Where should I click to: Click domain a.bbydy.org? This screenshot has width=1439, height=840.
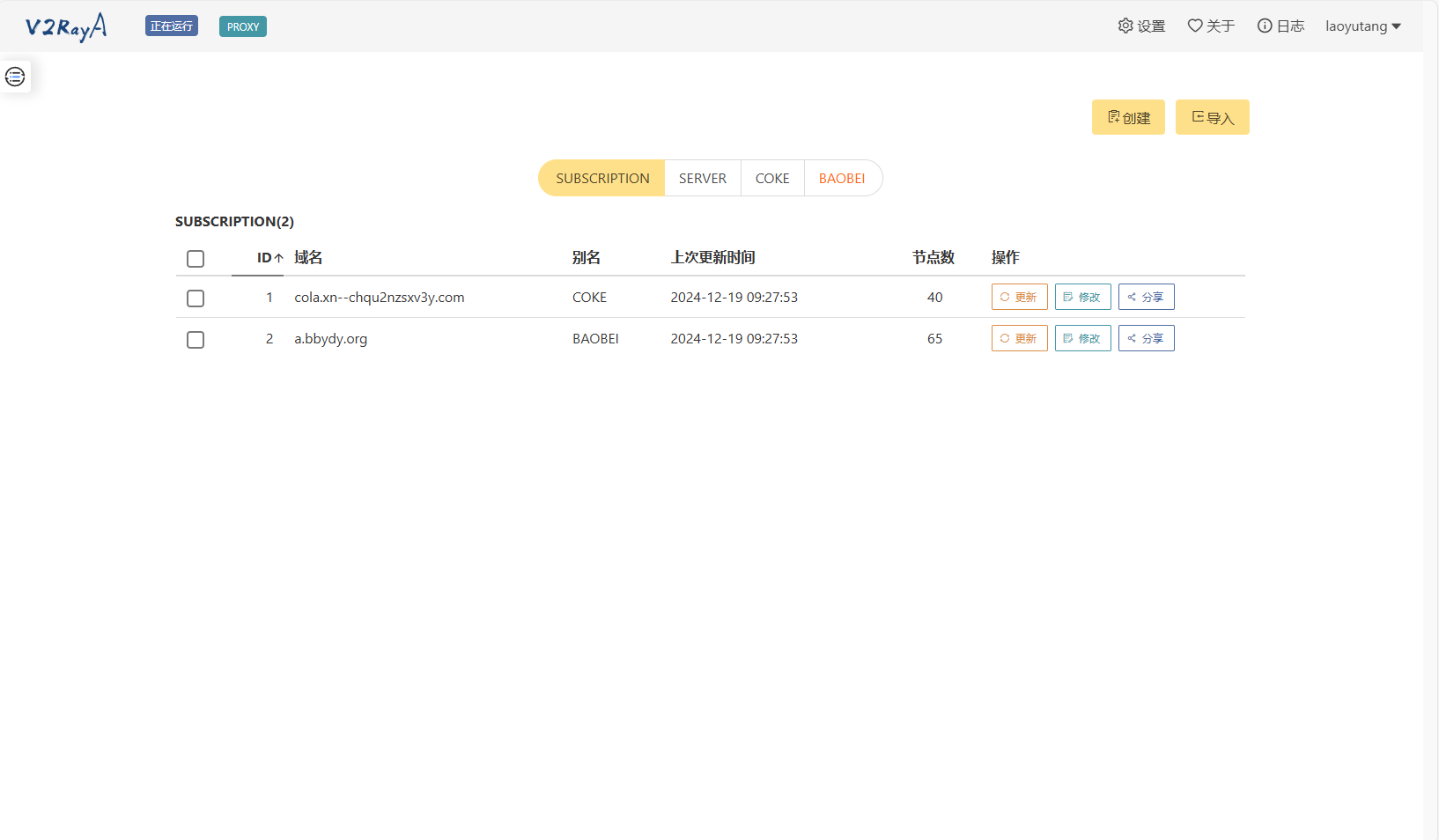point(331,339)
